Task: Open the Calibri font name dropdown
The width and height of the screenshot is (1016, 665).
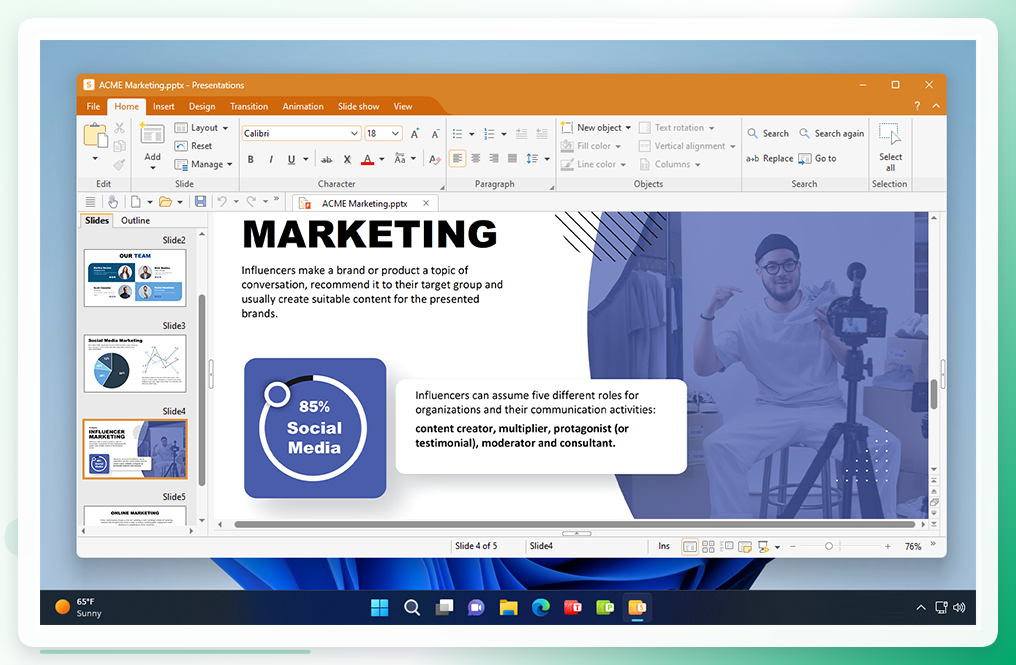Action: coord(354,134)
